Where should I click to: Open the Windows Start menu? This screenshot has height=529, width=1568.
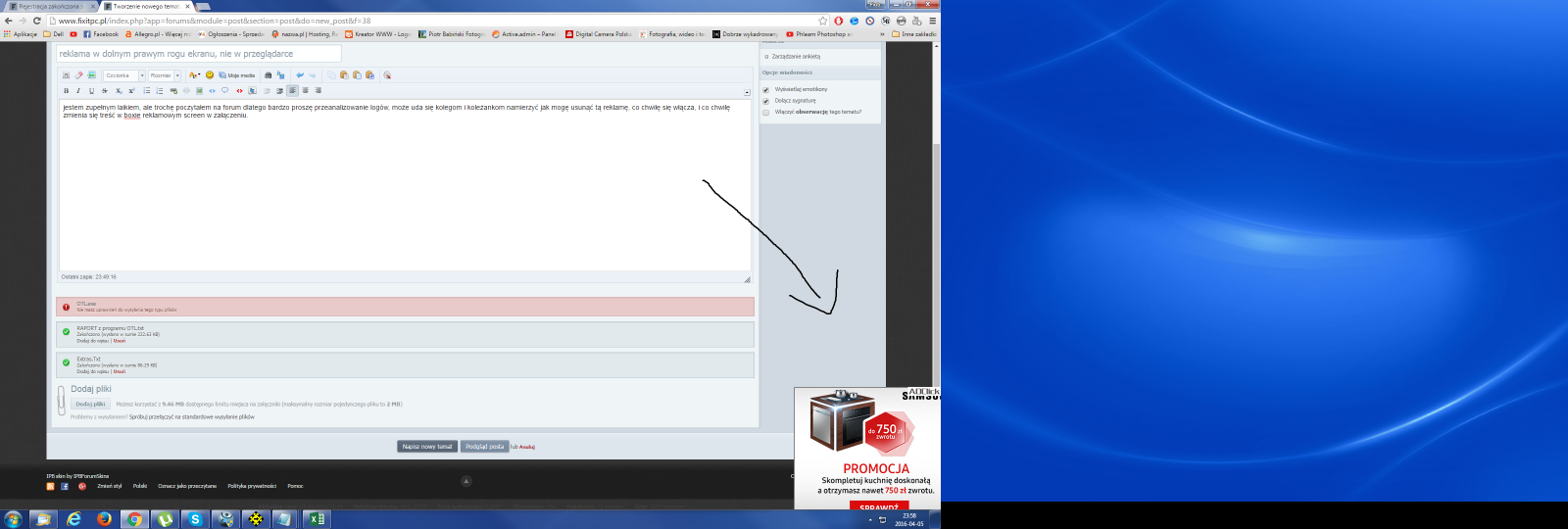pos(13,519)
